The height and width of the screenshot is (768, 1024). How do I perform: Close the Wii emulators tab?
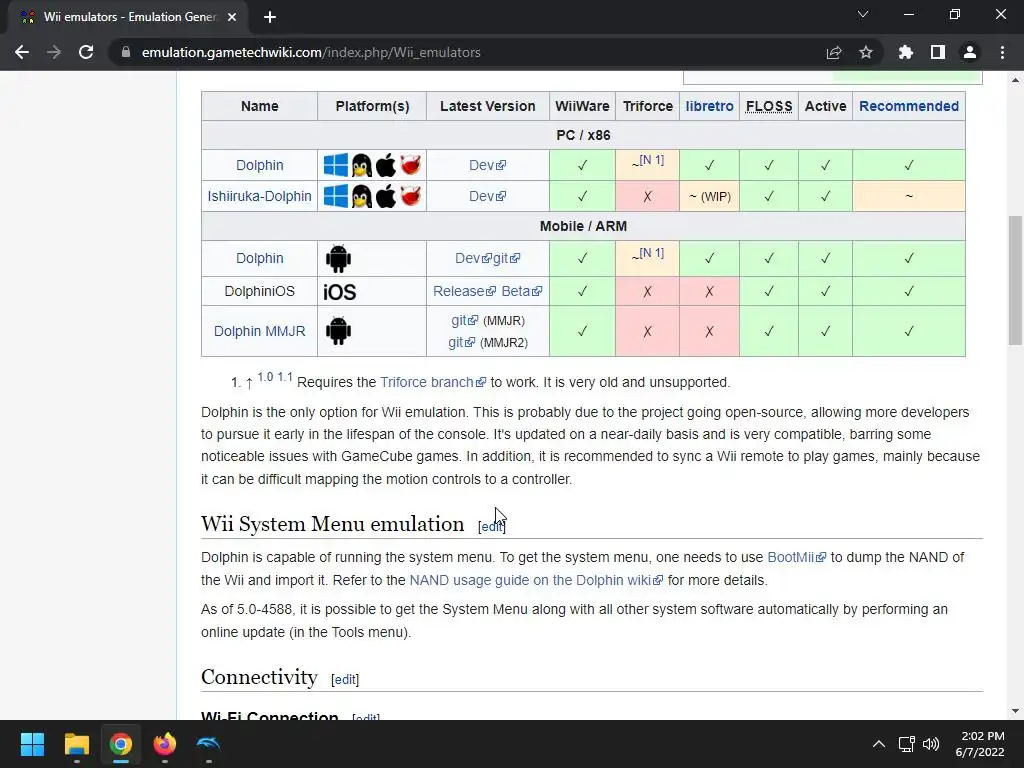232,17
